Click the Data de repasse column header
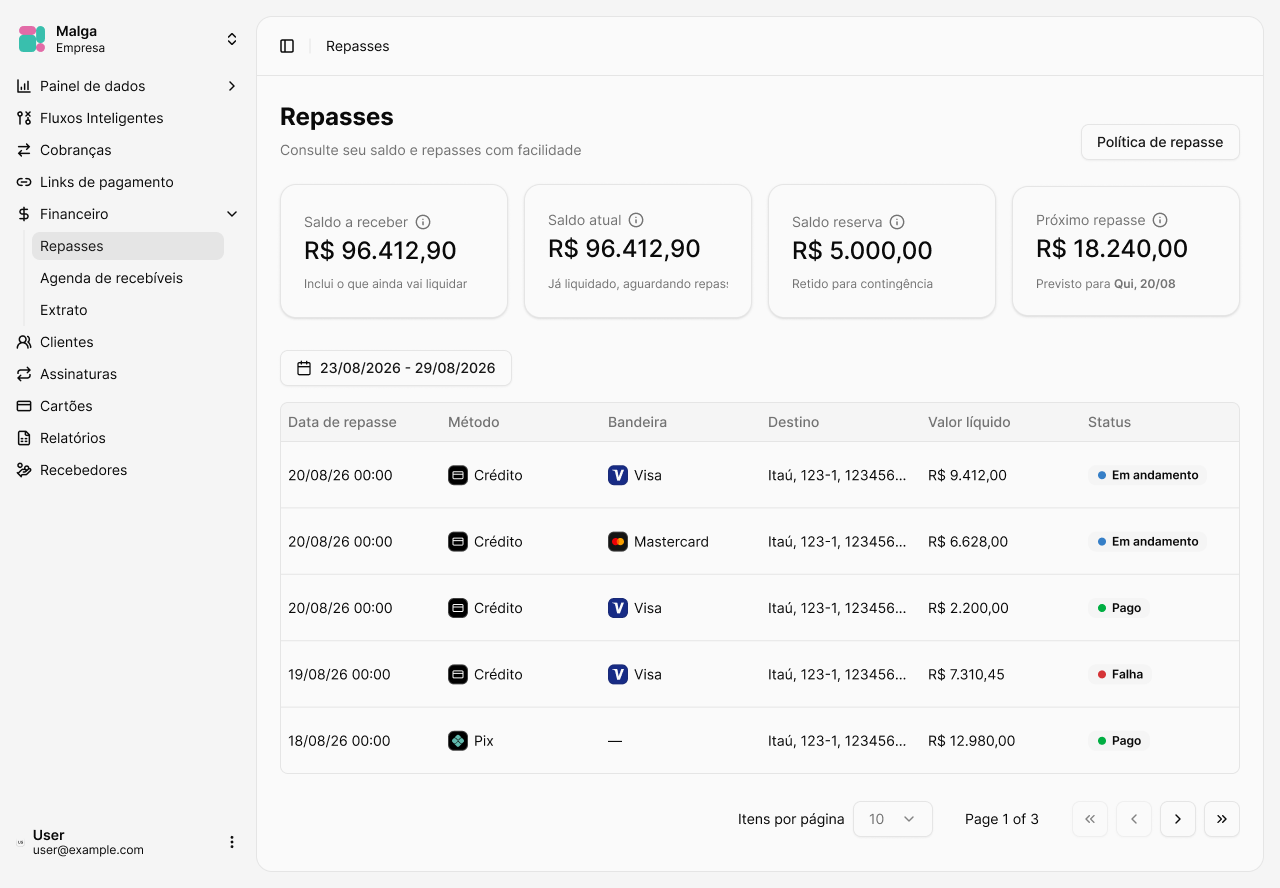This screenshot has width=1280, height=888. (342, 422)
